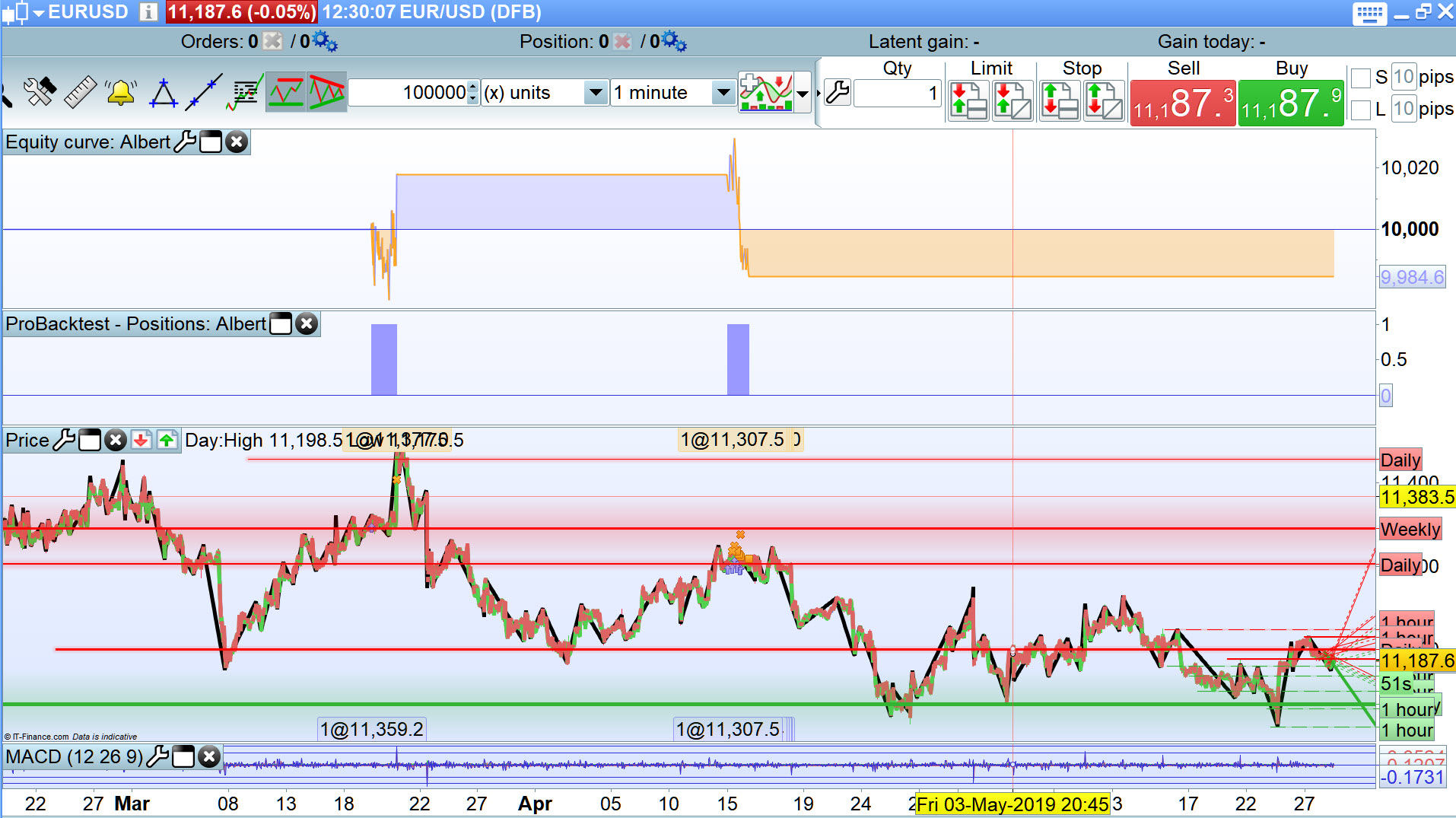Open MACD (12 26 9) wrench settings

[x=157, y=756]
